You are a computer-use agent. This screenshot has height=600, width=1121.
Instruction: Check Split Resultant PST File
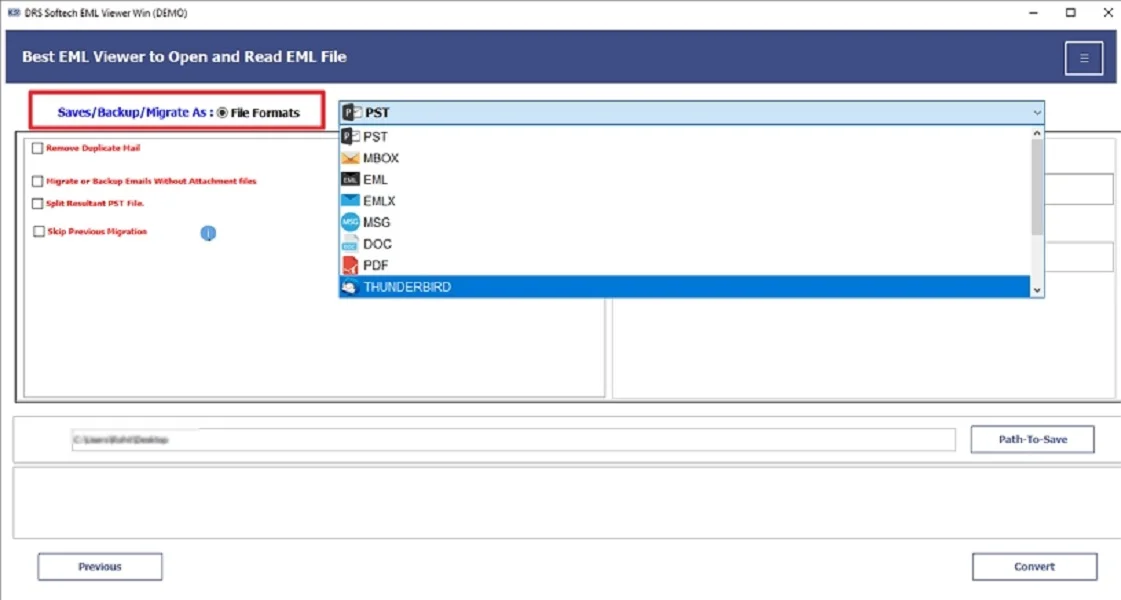(37, 203)
